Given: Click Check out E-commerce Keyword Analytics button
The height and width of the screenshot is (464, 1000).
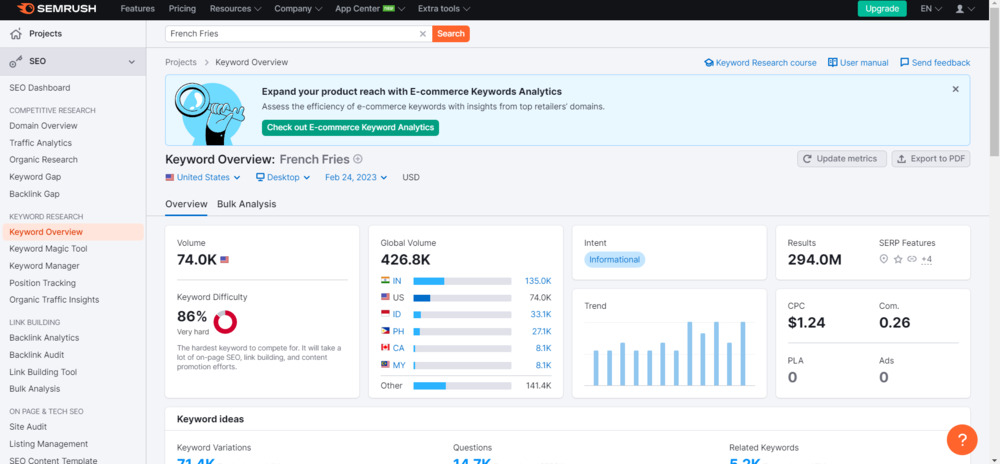Looking at the screenshot, I should [x=350, y=127].
